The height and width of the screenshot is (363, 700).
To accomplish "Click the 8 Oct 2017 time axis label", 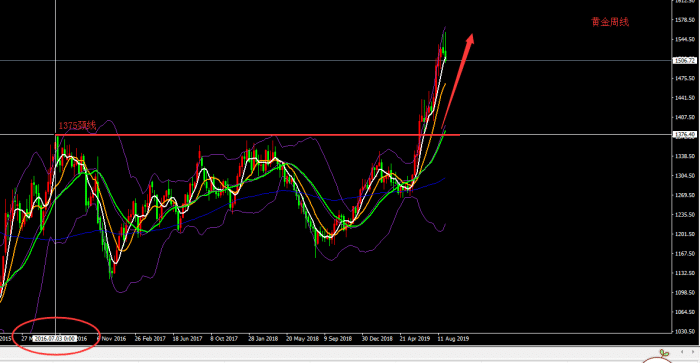I will pos(224,338).
